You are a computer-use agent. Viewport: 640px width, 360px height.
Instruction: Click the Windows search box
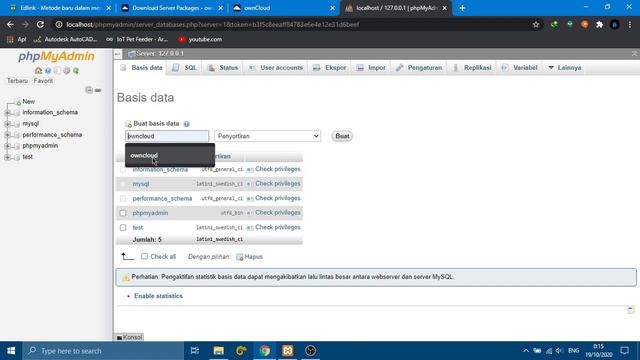103,351
